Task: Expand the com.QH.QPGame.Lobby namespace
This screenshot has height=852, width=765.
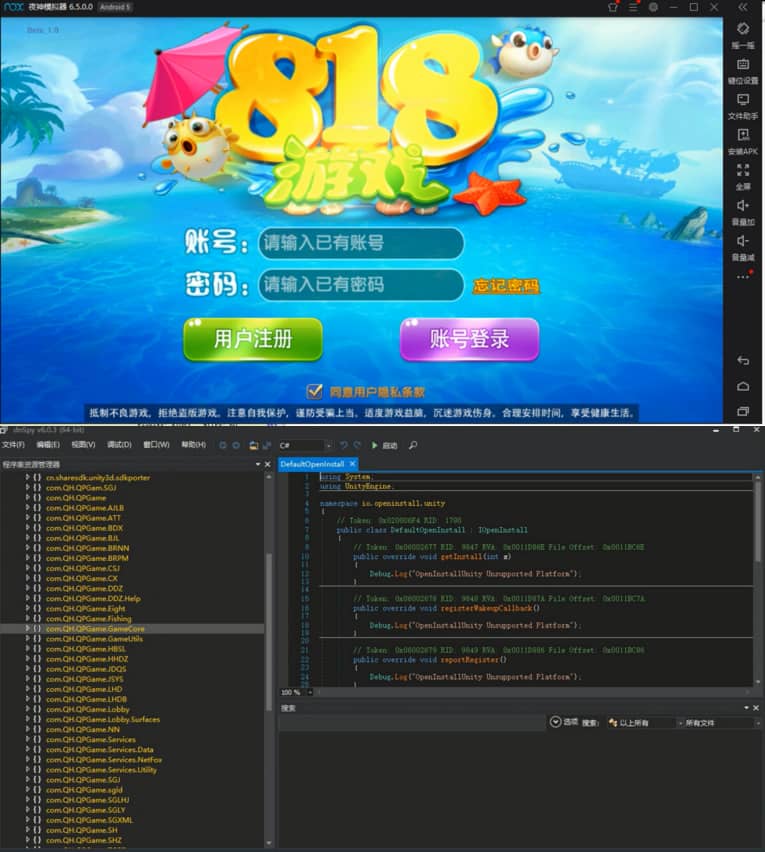Action: click(27, 709)
